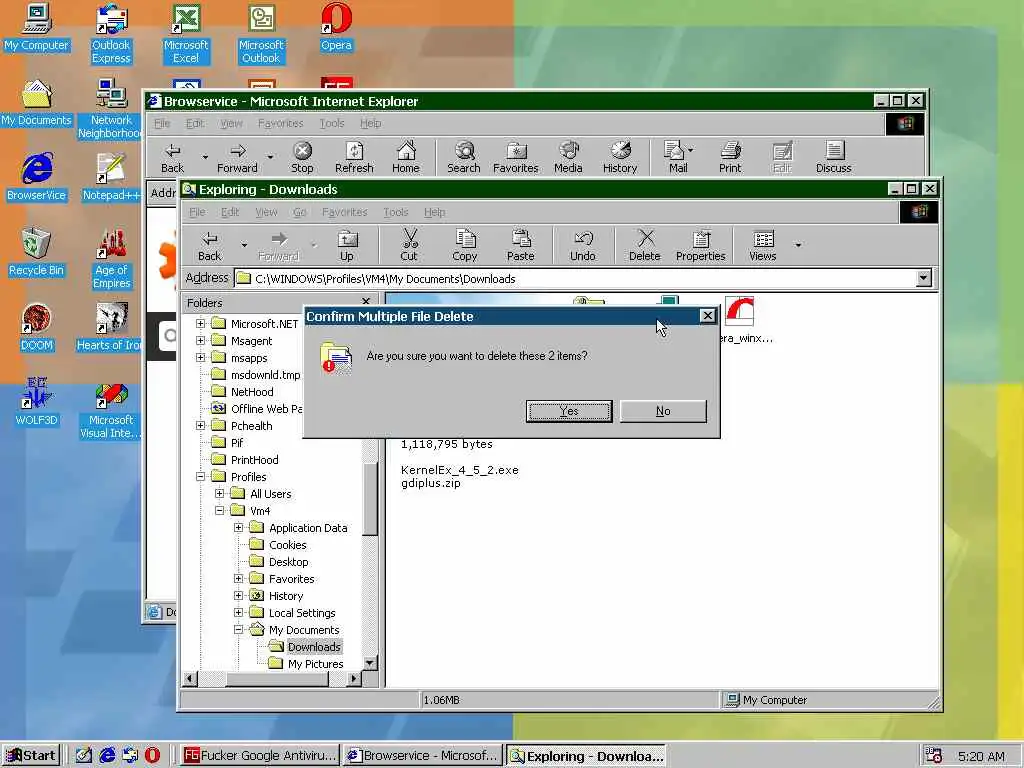Click Home in Internet Explorer toolbar

coord(406,158)
